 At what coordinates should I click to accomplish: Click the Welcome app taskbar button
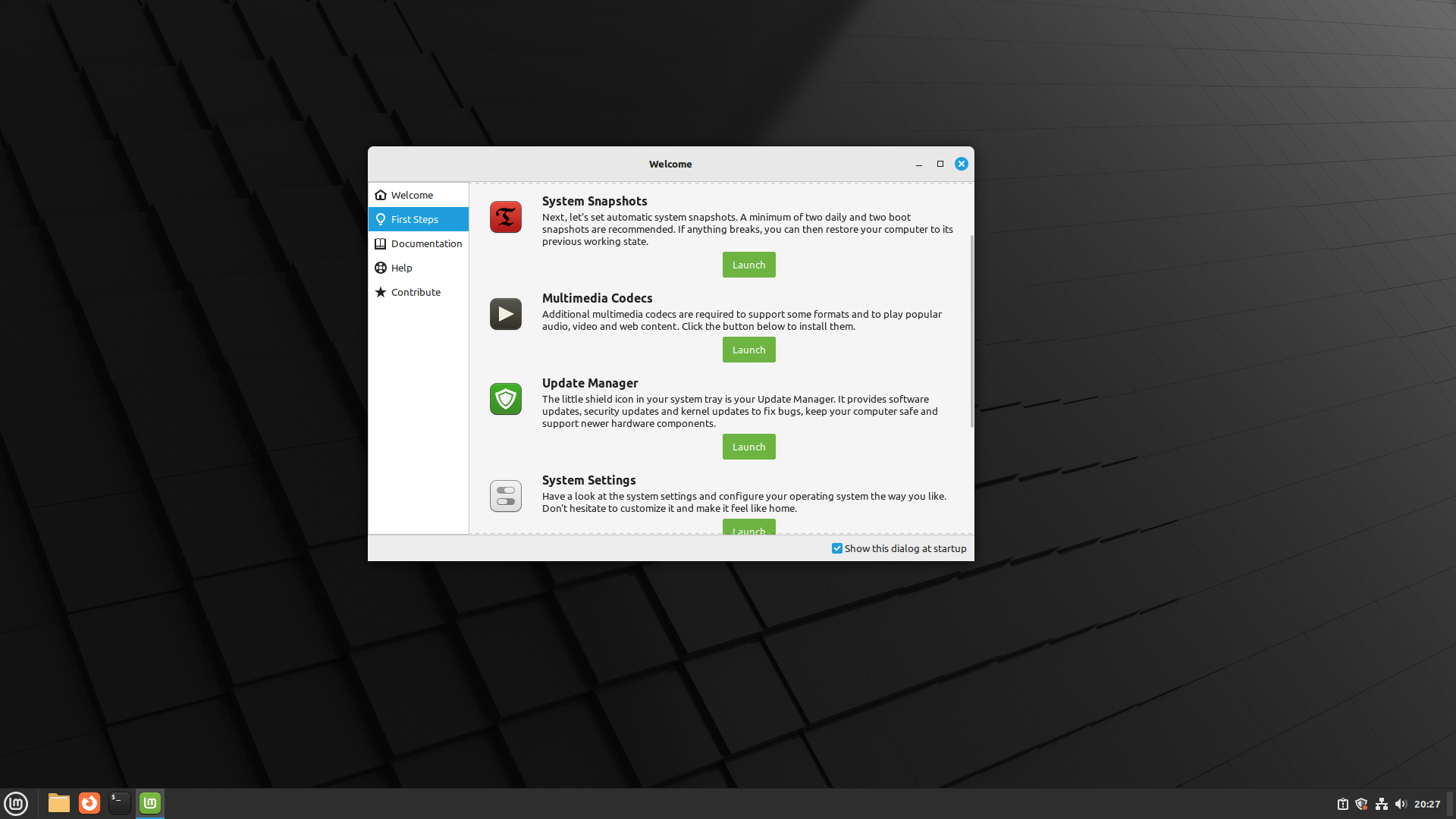pos(150,803)
